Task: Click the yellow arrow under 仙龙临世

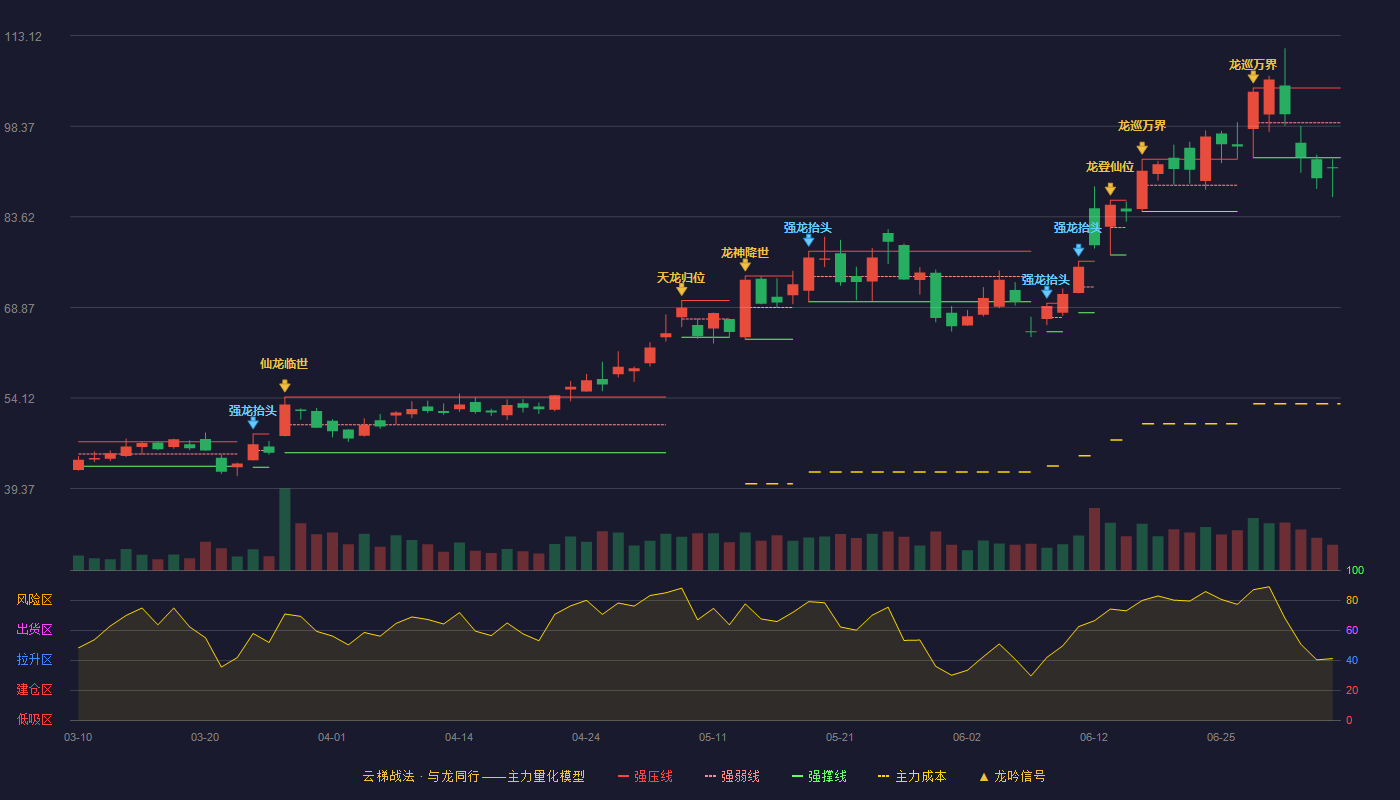Action: pyautogui.click(x=285, y=386)
